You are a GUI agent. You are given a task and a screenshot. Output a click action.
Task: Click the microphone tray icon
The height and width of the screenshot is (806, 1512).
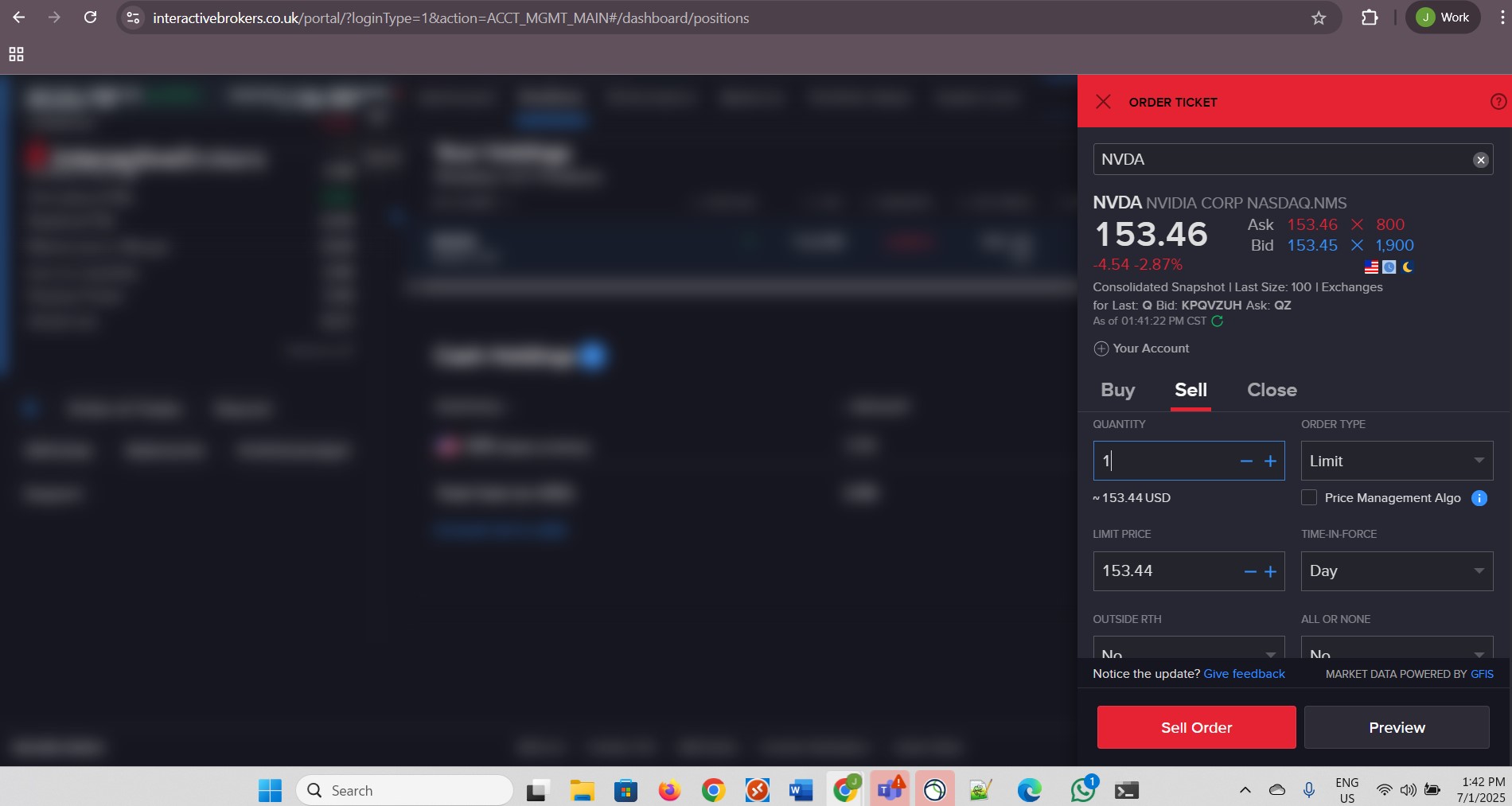pos(1308,790)
